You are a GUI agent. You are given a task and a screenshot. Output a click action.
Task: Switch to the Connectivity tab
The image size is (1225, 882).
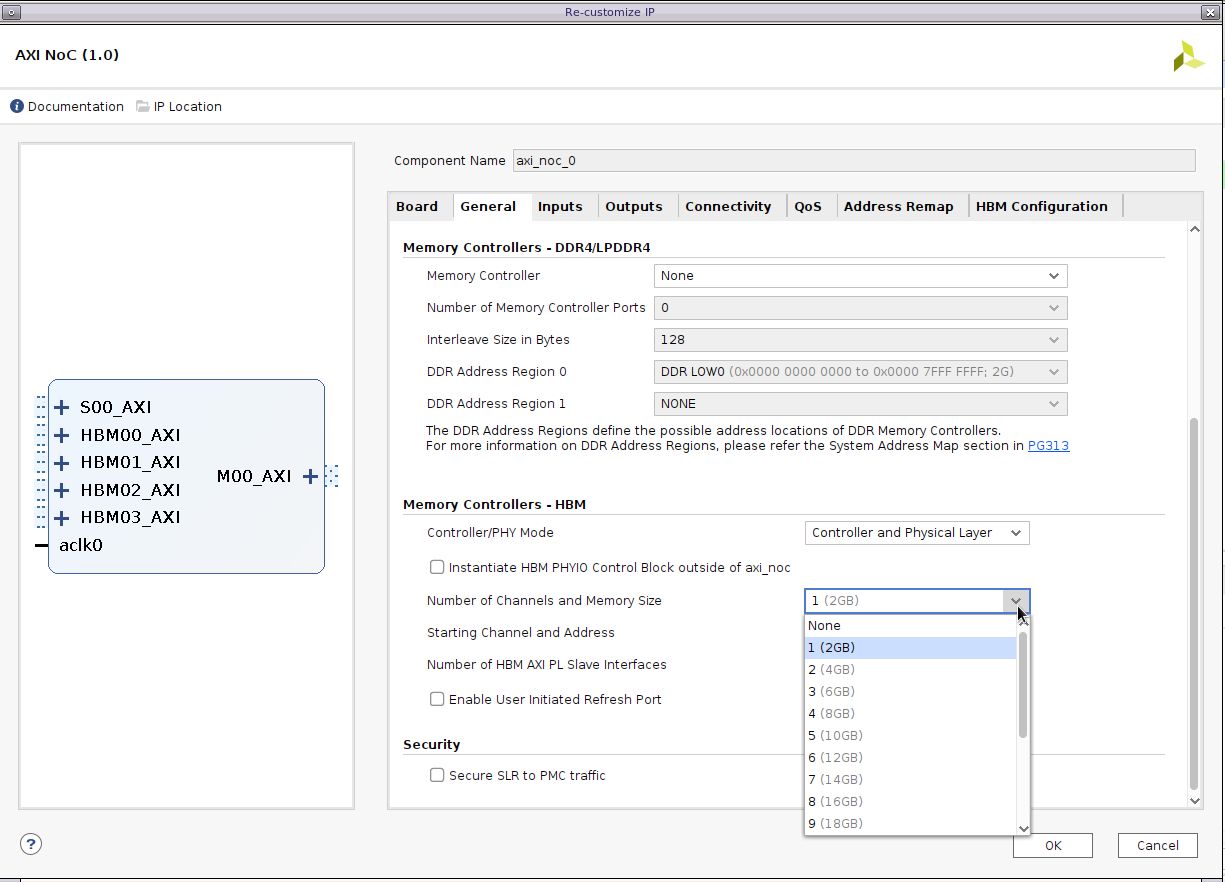point(727,207)
